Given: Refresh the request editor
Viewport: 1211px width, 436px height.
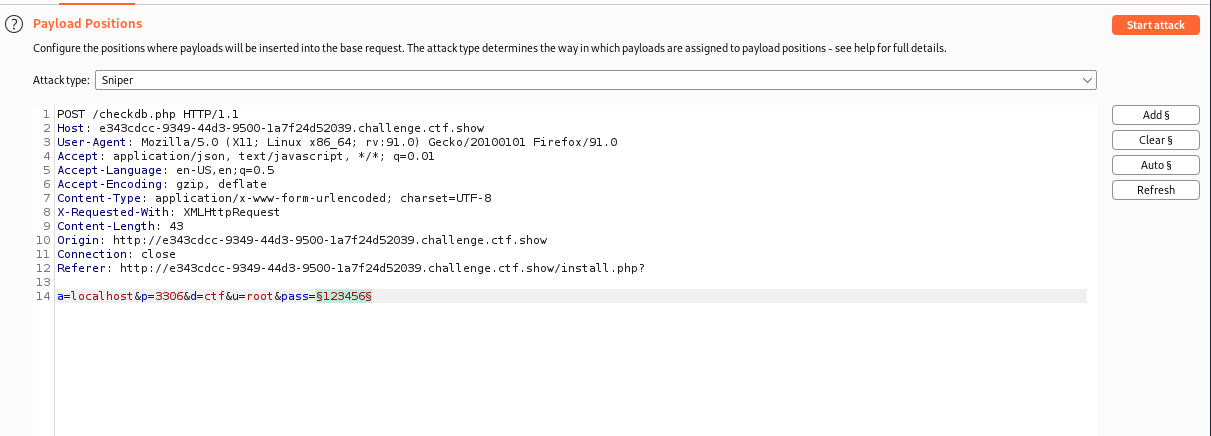Looking at the screenshot, I should click(x=1155, y=190).
